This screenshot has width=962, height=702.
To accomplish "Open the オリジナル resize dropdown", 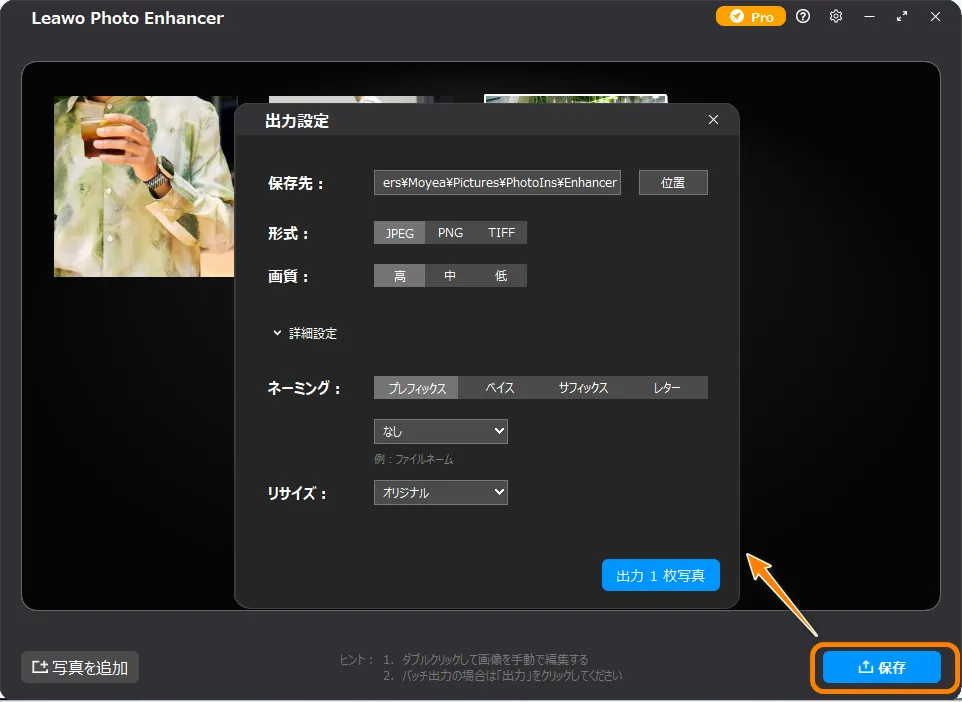I will [440, 492].
